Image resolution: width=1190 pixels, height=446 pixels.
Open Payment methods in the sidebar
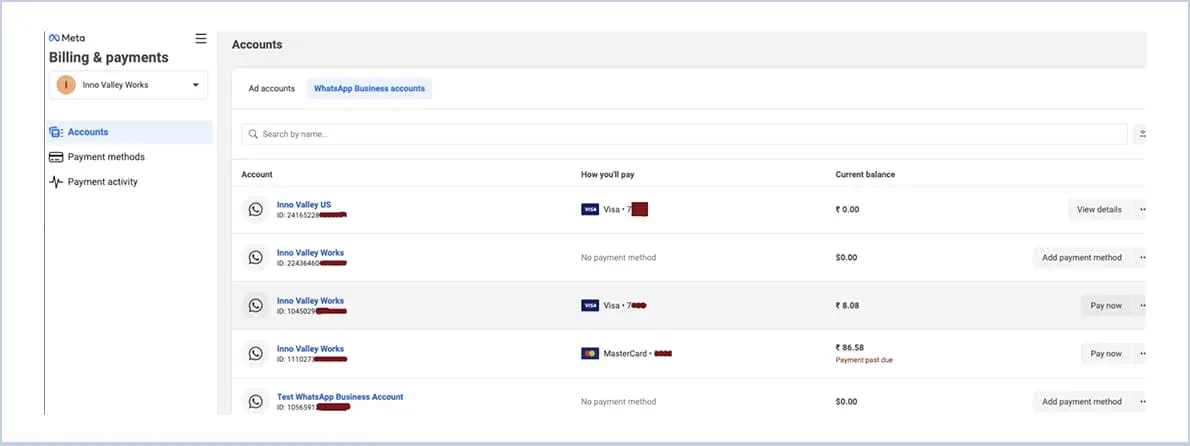[x=105, y=157]
